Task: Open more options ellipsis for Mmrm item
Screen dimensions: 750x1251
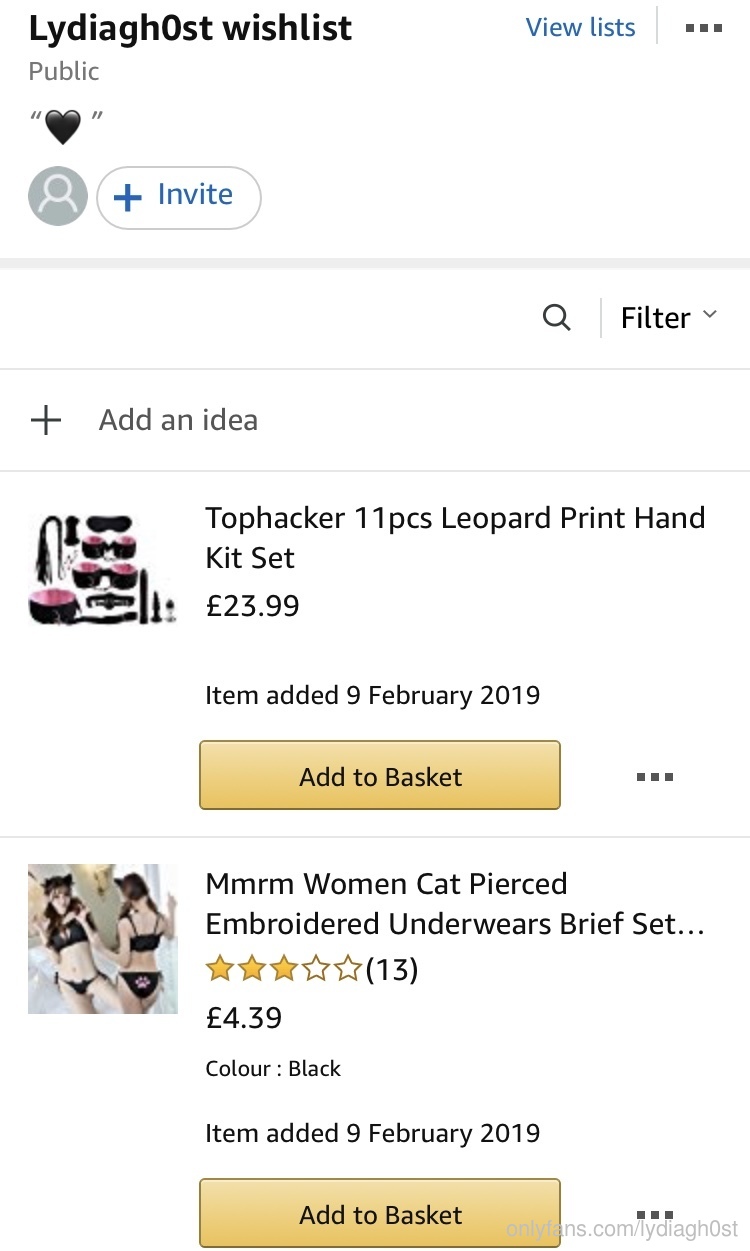Action: click(655, 1214)
